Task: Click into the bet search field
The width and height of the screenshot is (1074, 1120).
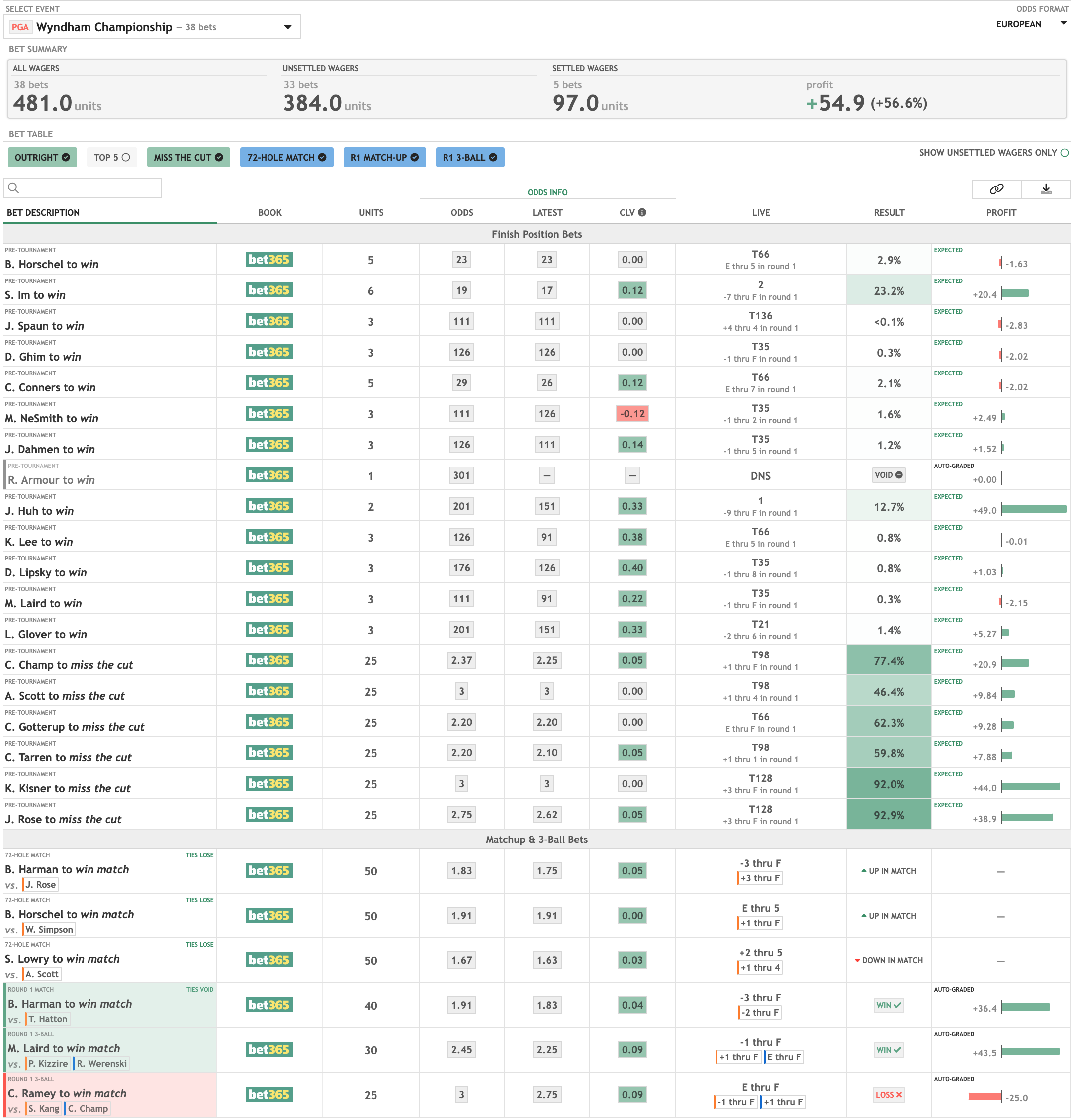Action: tap(89, 188)
